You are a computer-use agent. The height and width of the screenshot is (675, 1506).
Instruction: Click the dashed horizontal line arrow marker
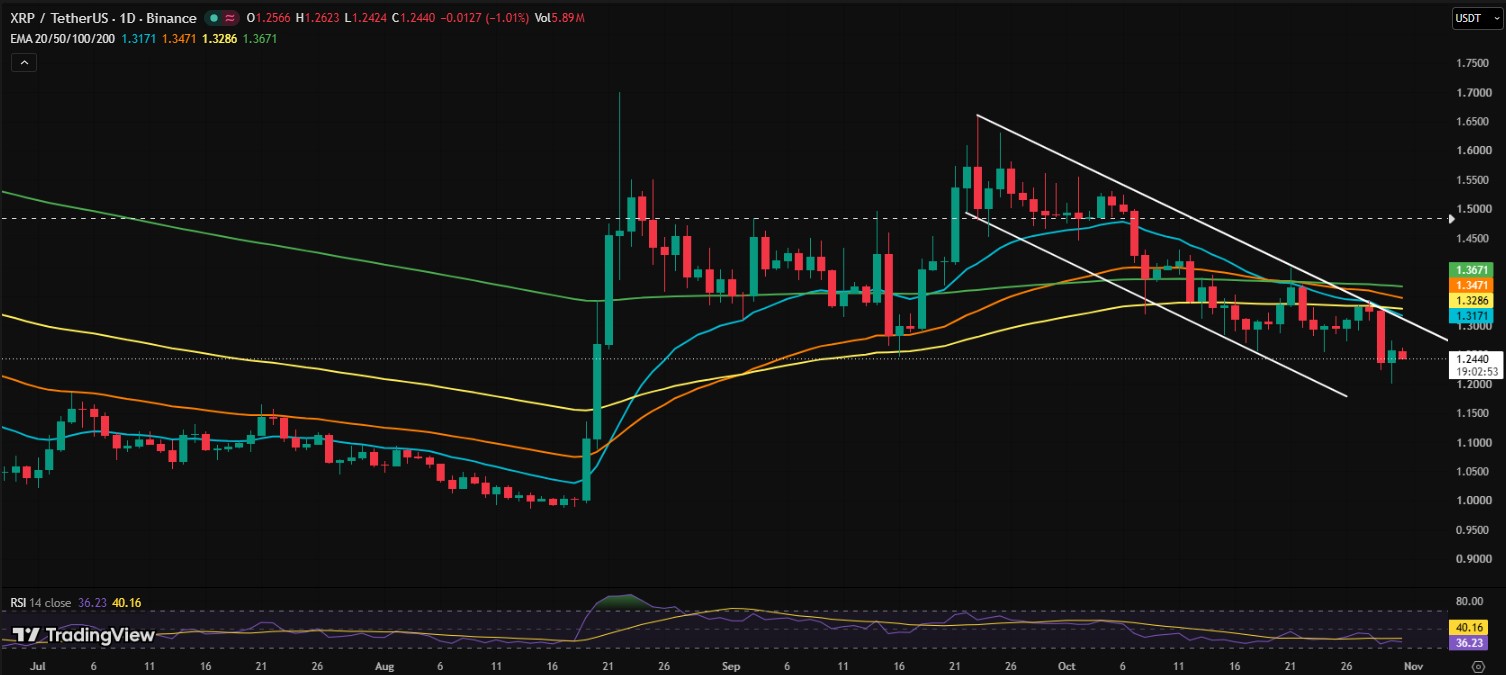(1451, 217)
